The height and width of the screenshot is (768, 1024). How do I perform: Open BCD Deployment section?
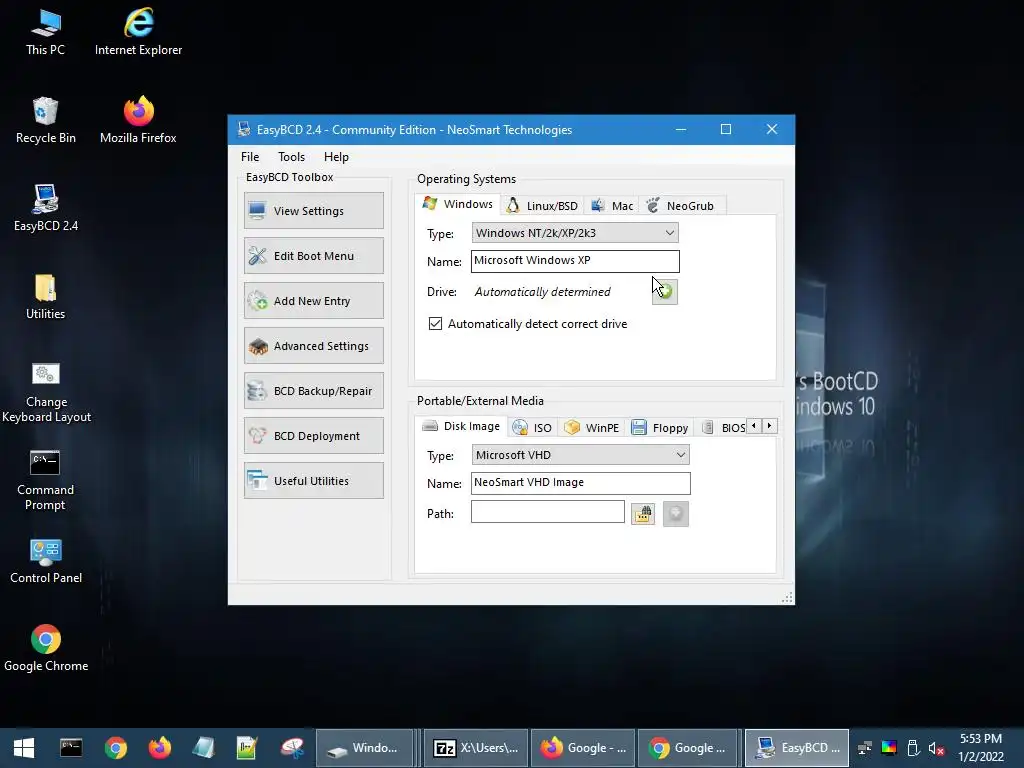coord(313,436)
